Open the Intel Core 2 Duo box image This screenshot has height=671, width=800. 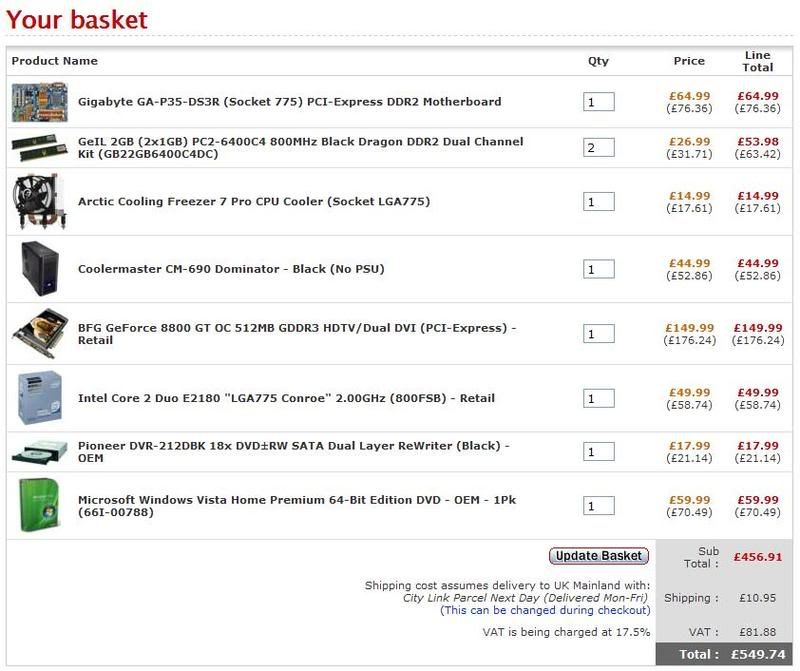40,398
